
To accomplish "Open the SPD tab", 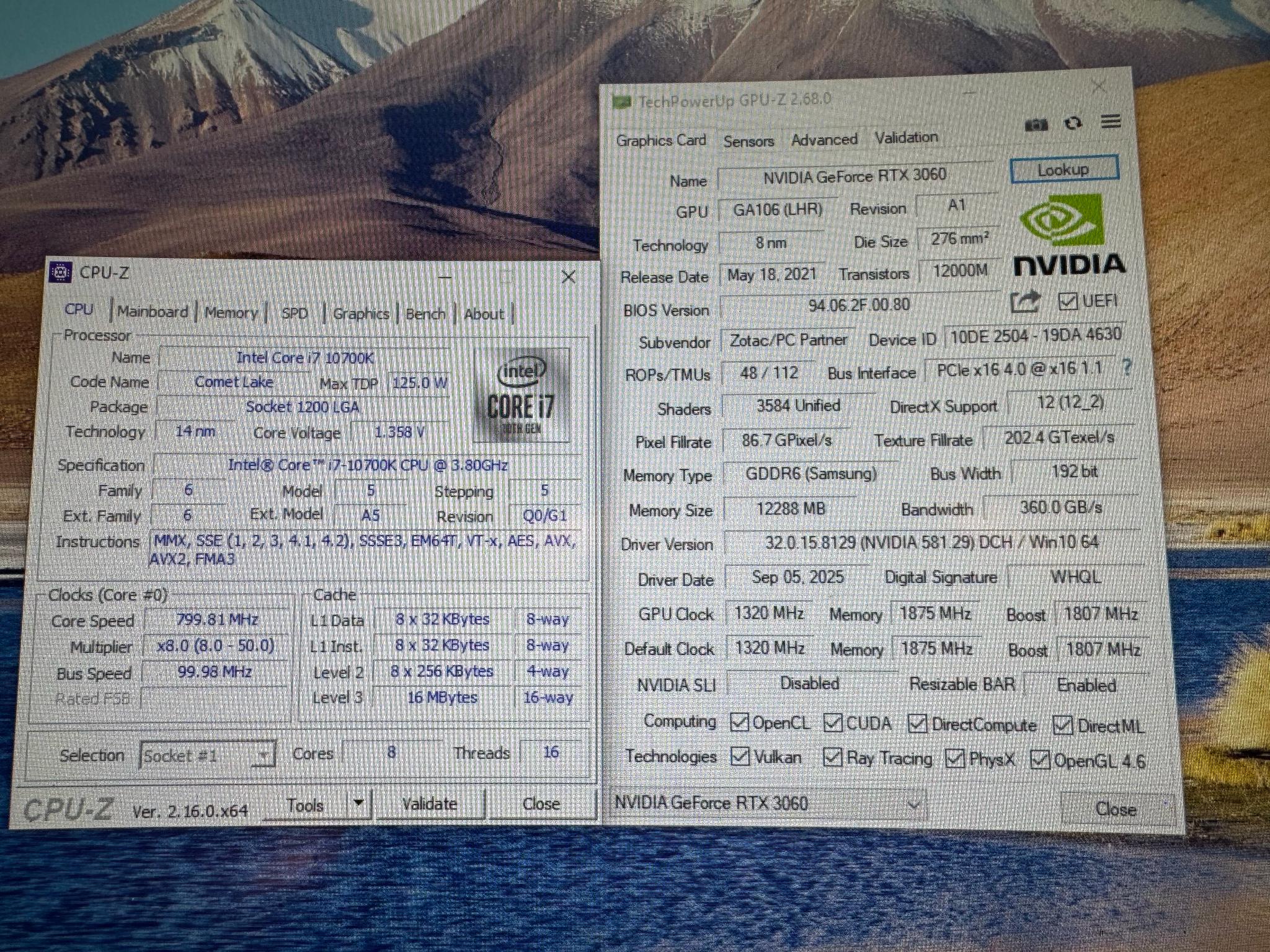I will tap(295, 313).
